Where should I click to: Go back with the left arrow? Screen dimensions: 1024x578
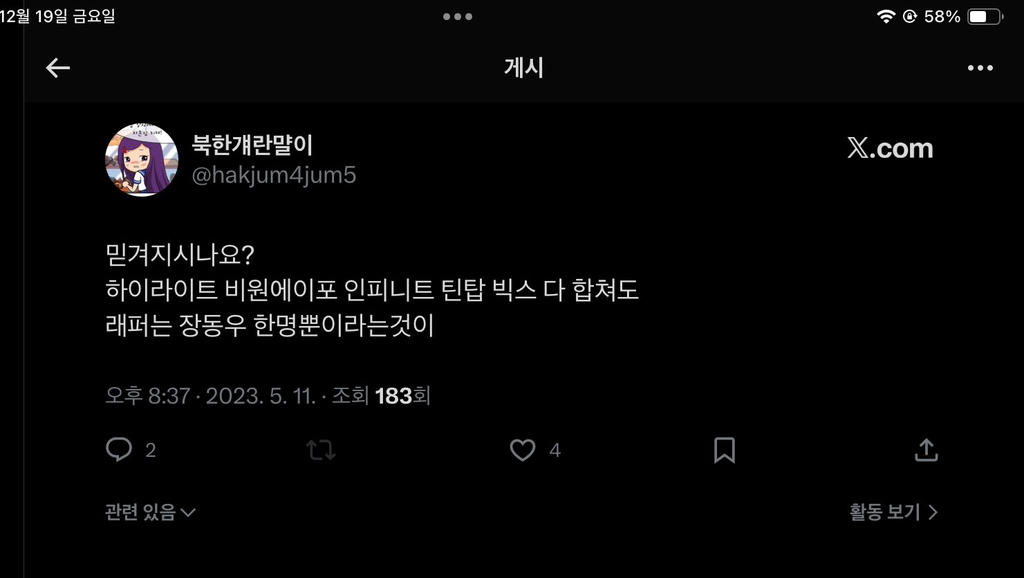[57, 68]
